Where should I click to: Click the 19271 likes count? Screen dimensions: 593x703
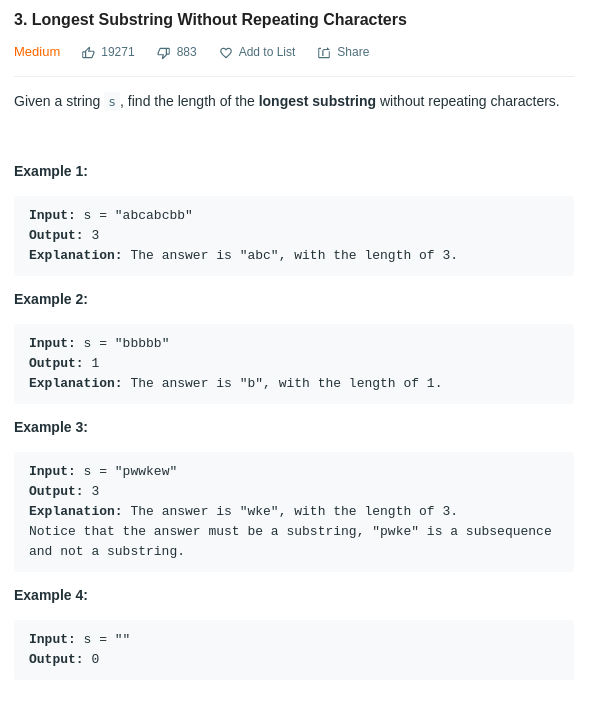click(x=118, y=52)
